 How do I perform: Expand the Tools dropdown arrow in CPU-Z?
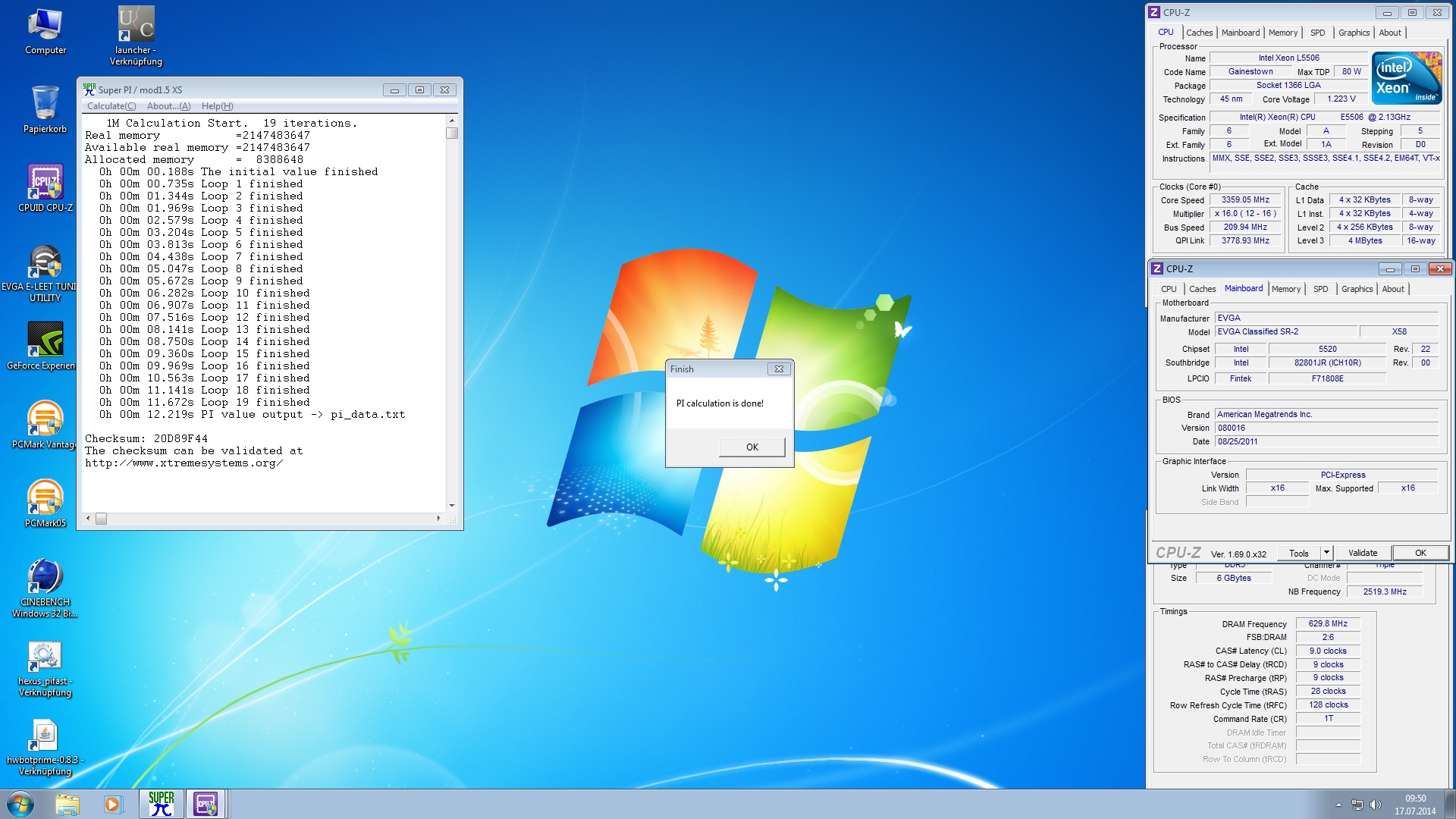tap(1326, 553)
